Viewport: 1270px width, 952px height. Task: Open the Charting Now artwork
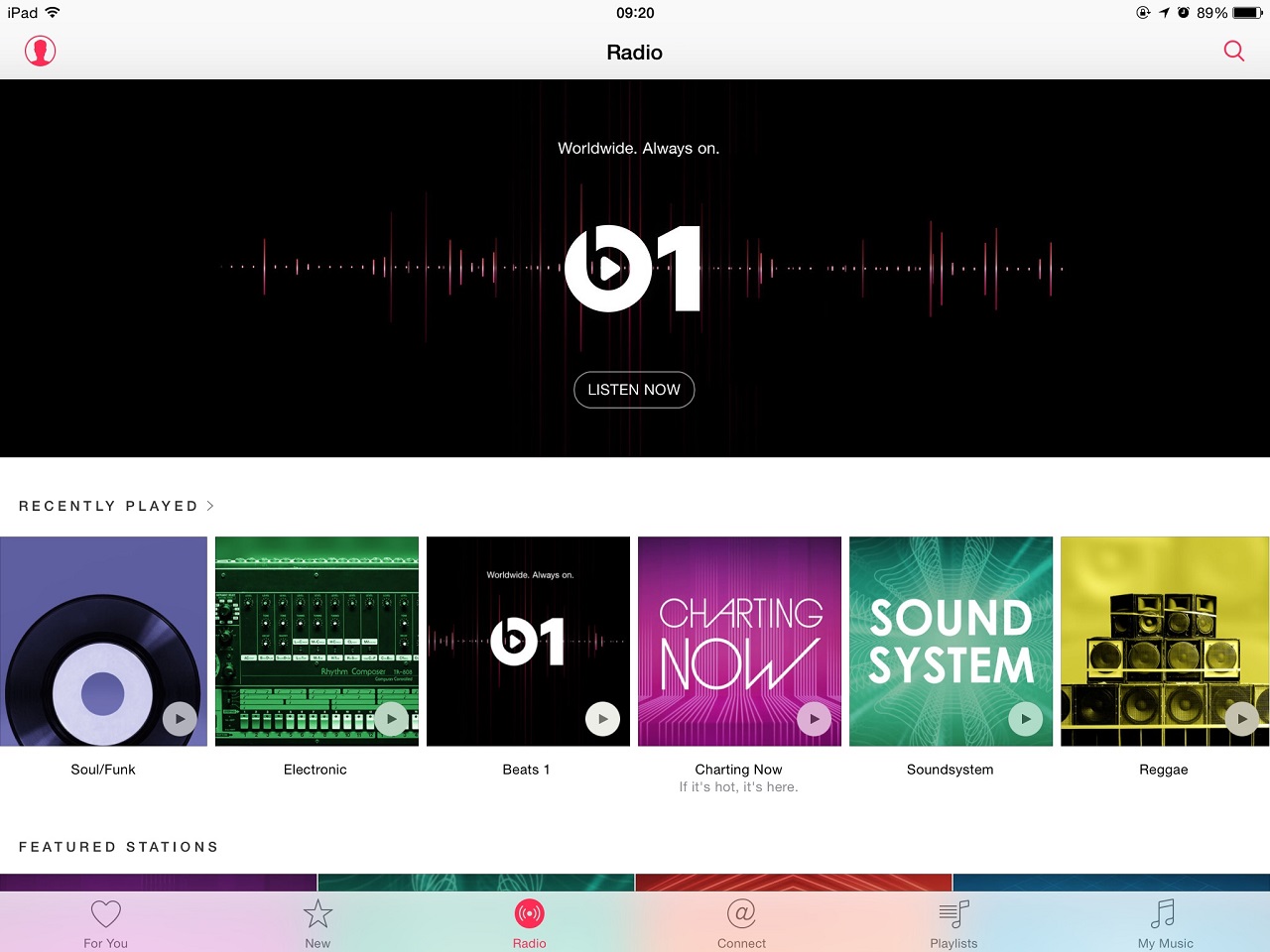(x=739, y=642)
